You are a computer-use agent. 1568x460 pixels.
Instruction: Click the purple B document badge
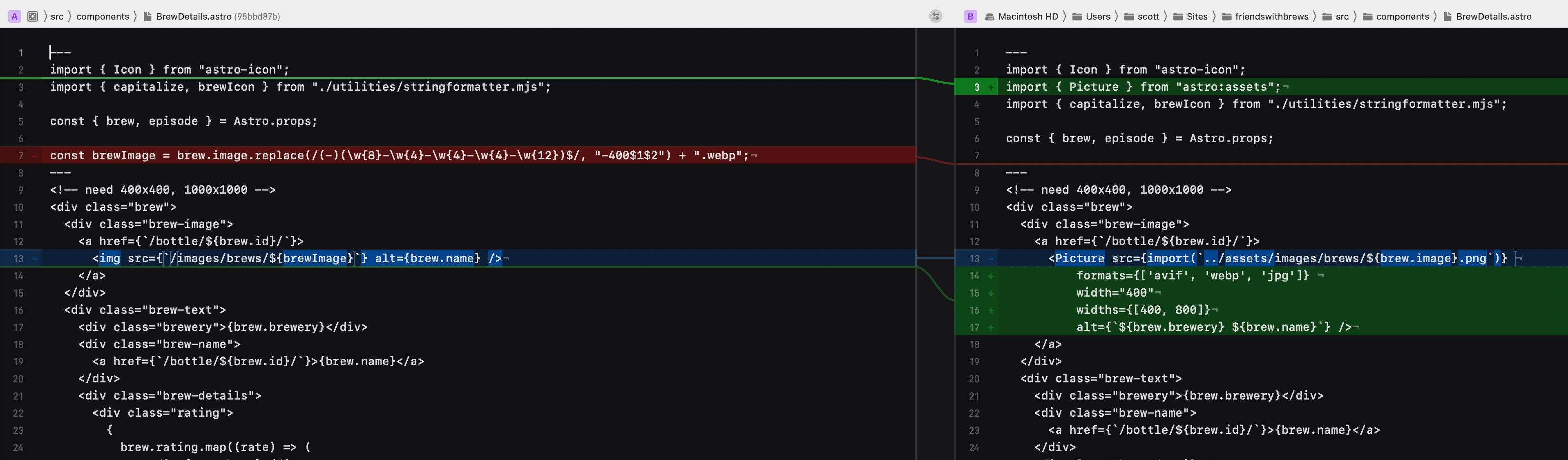pos(971,16)
